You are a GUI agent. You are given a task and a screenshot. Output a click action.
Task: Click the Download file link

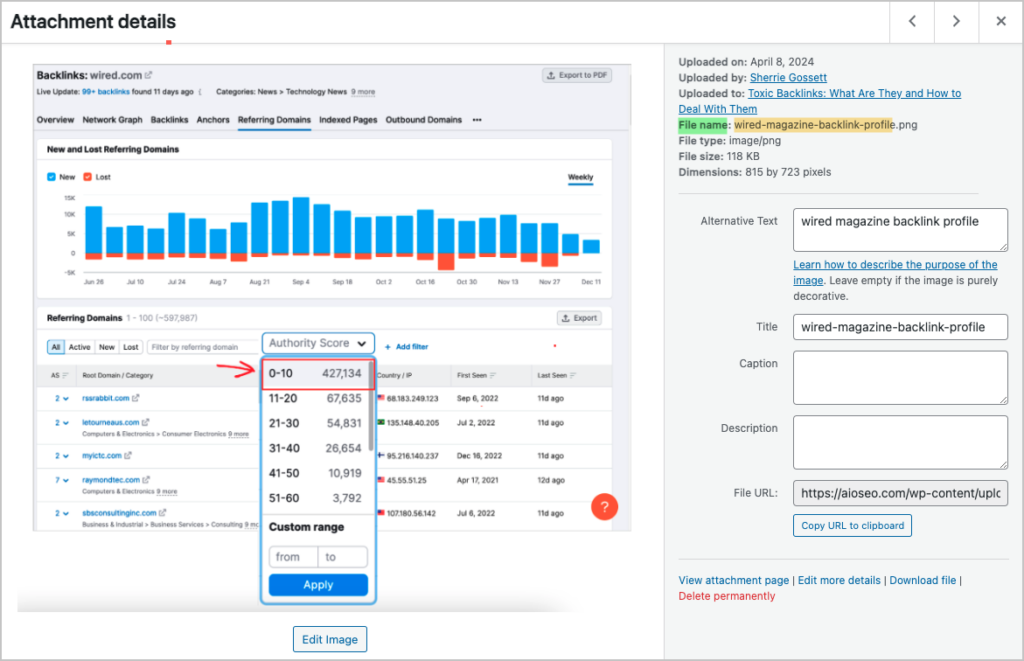pyautogui.click(x=922, y=580)
